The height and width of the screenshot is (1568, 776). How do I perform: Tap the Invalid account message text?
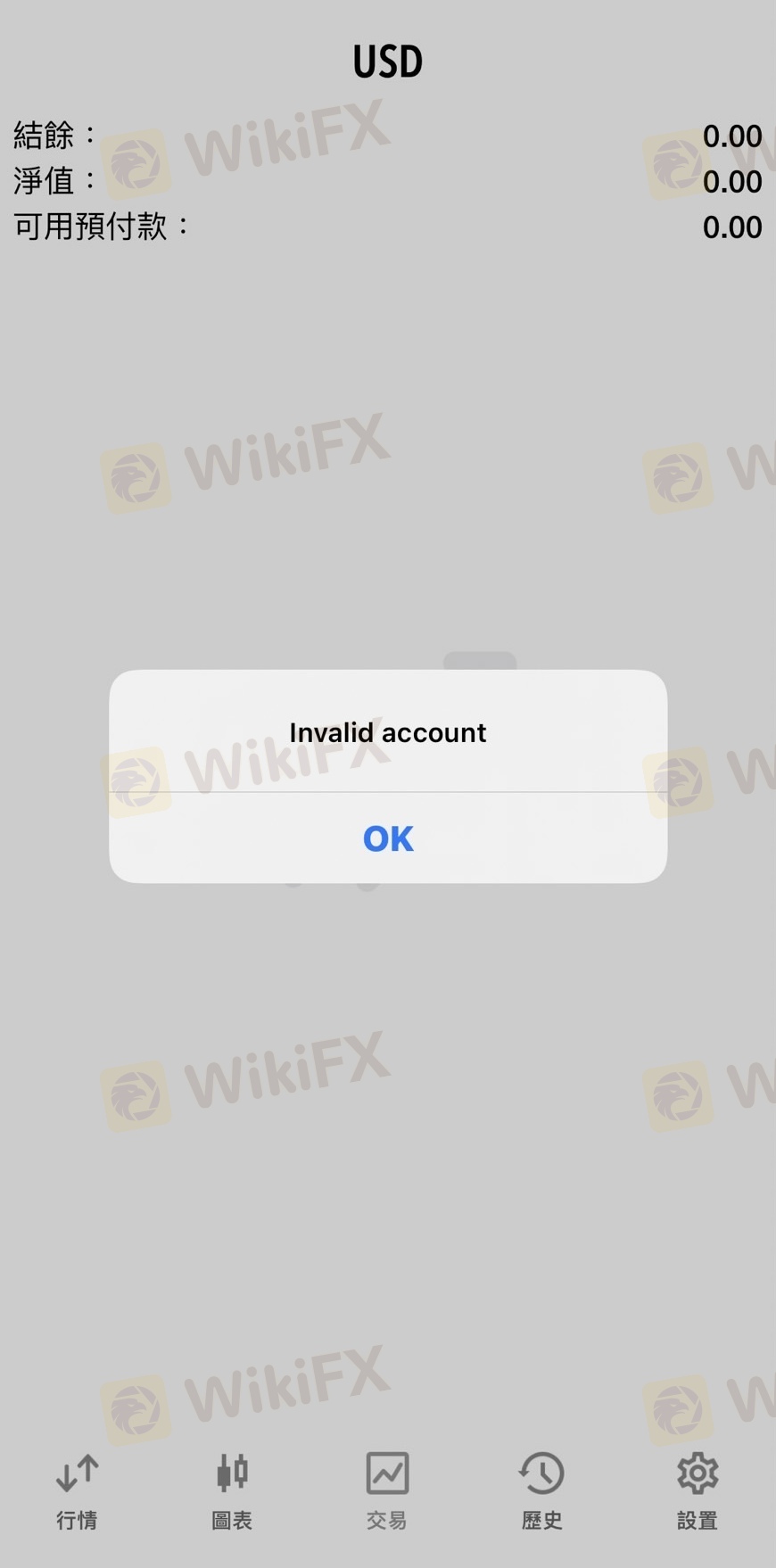click(x=388, y=732)
